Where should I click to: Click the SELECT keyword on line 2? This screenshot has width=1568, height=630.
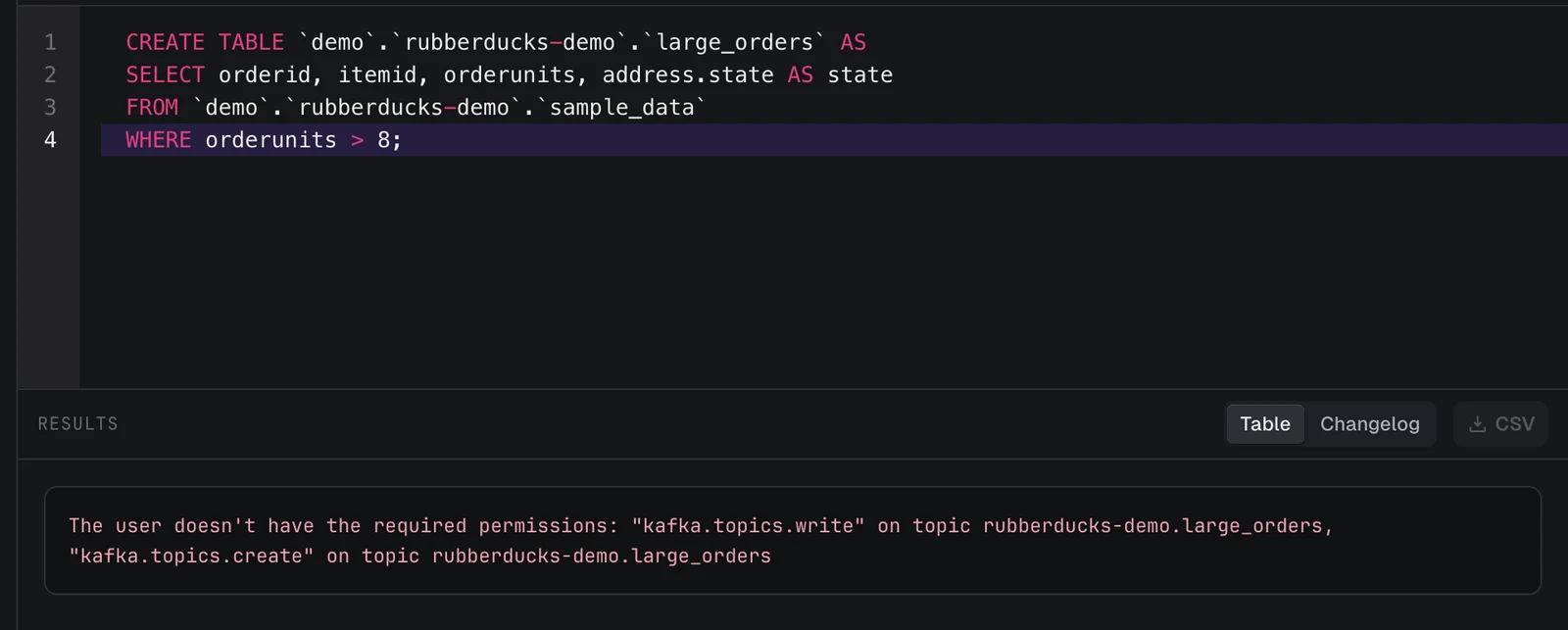tap(165, 74)
